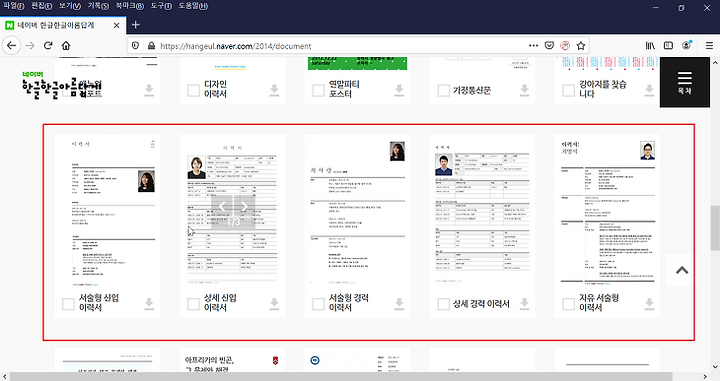Check the 가정통신문 checkbox
Image resolution: width=720 pixels, height=381 pixels.
tap(444, 90)
